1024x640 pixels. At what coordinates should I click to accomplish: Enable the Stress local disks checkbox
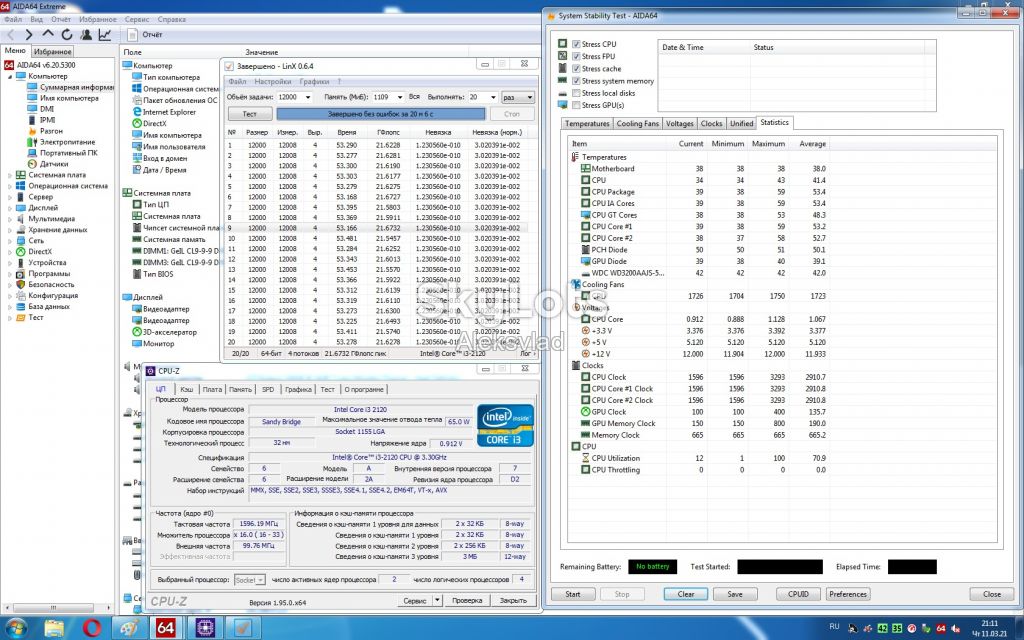pyautogui.click(x=576, y=93)
